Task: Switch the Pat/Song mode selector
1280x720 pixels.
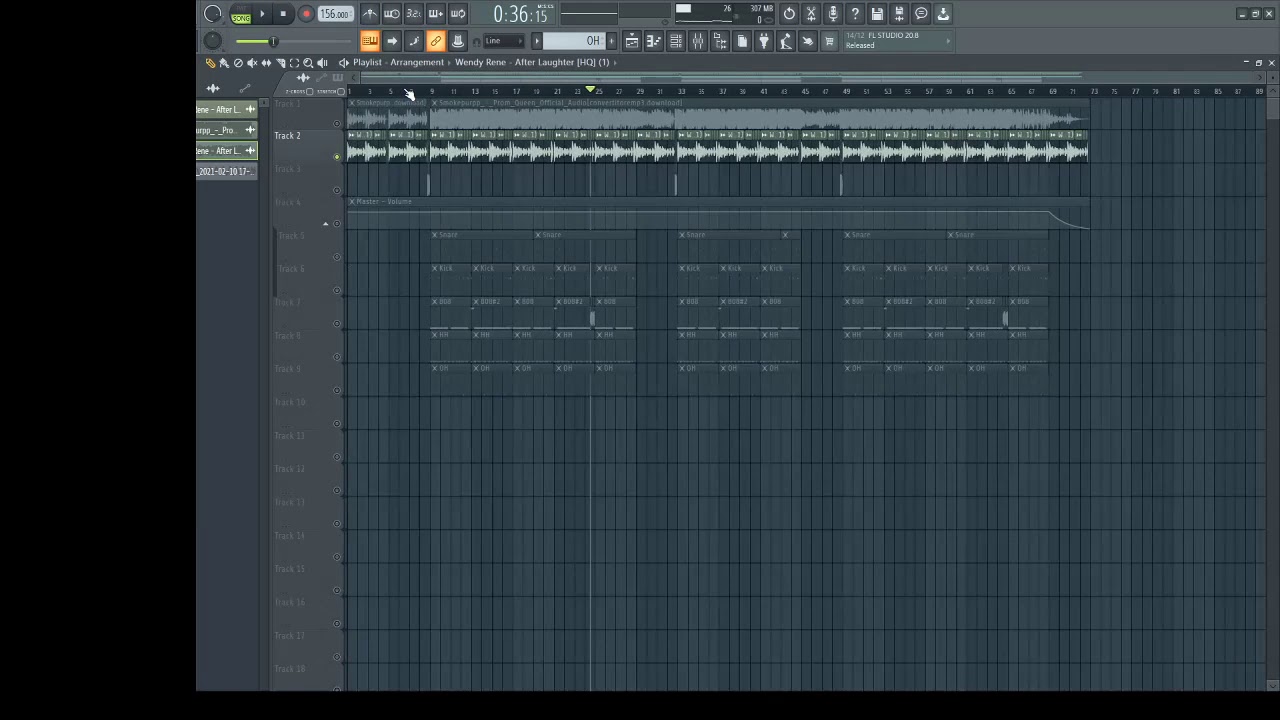Action: [x=241, y=14]
